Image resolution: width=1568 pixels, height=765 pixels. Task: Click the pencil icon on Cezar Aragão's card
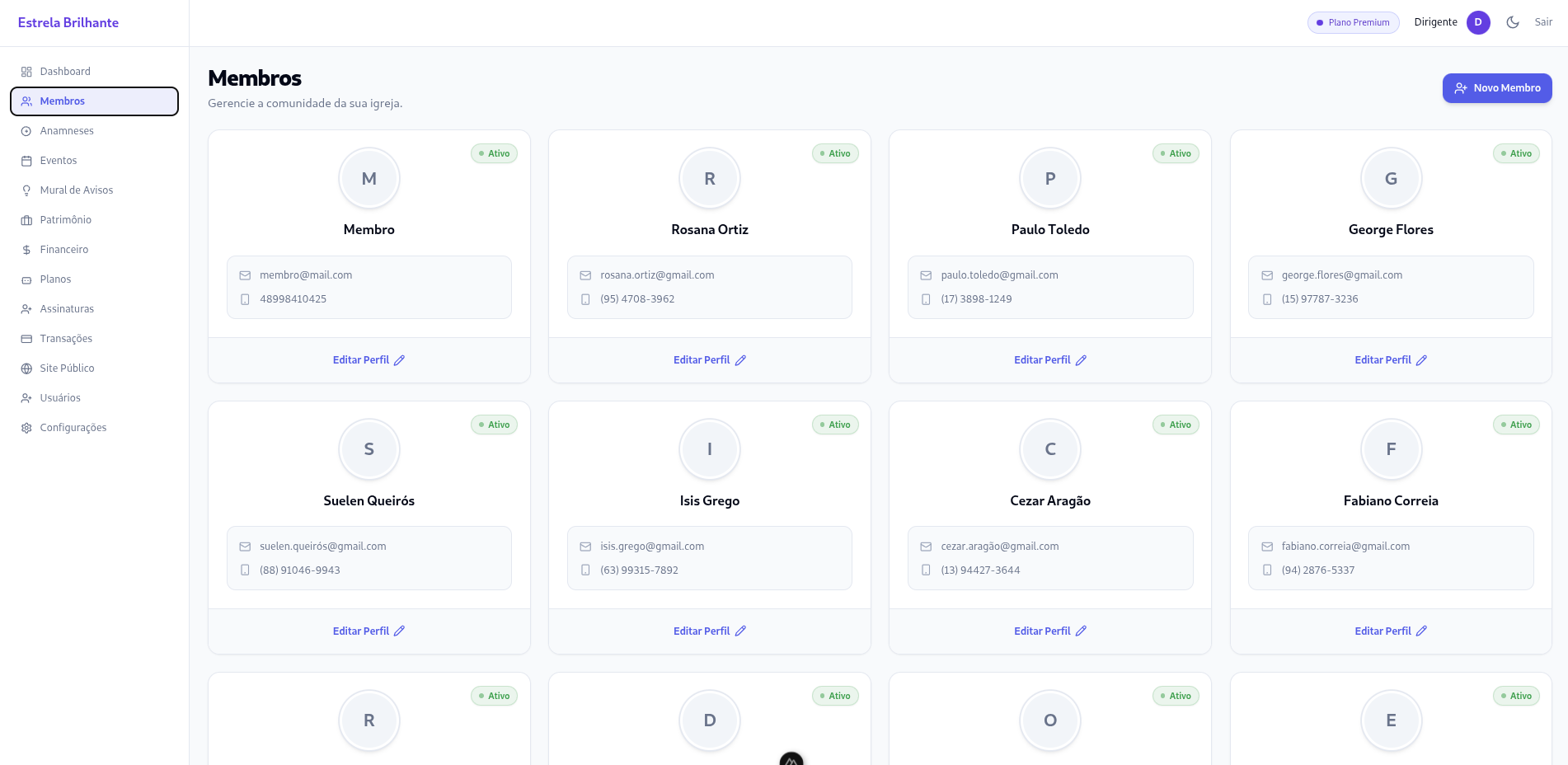pyautogui.click(x=1081, y=631)
